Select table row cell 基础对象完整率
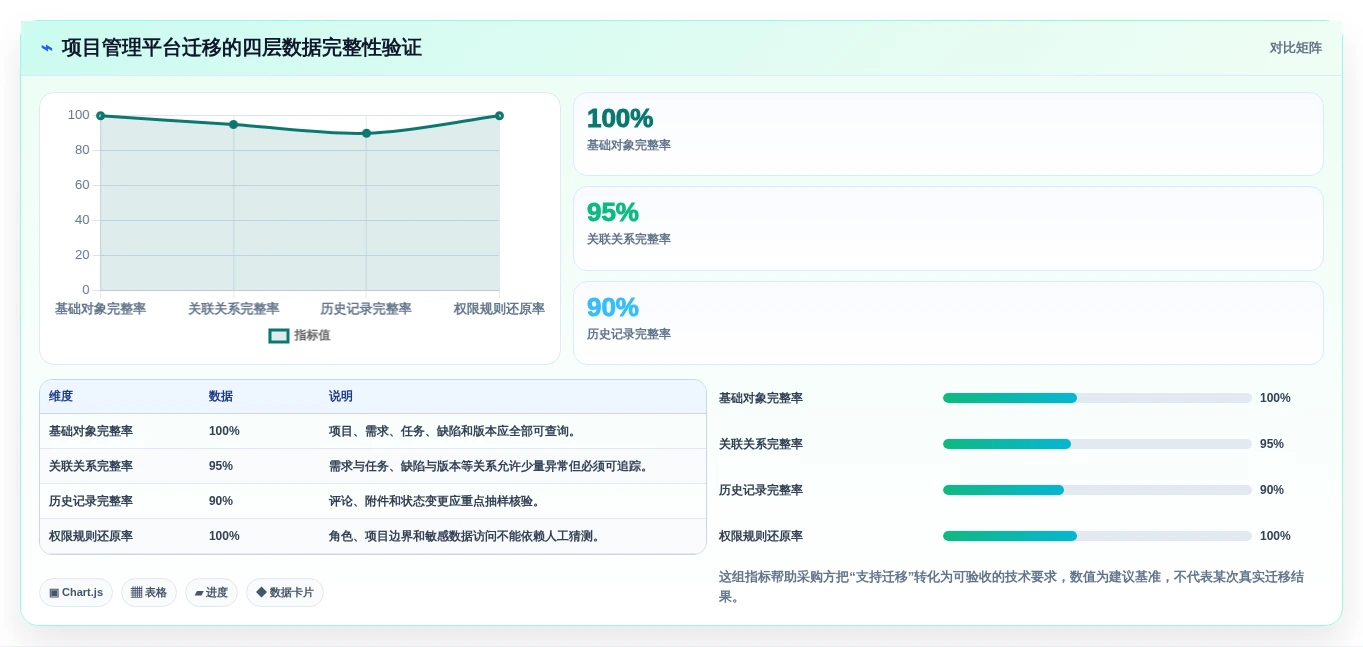 (x=91, y=432)
